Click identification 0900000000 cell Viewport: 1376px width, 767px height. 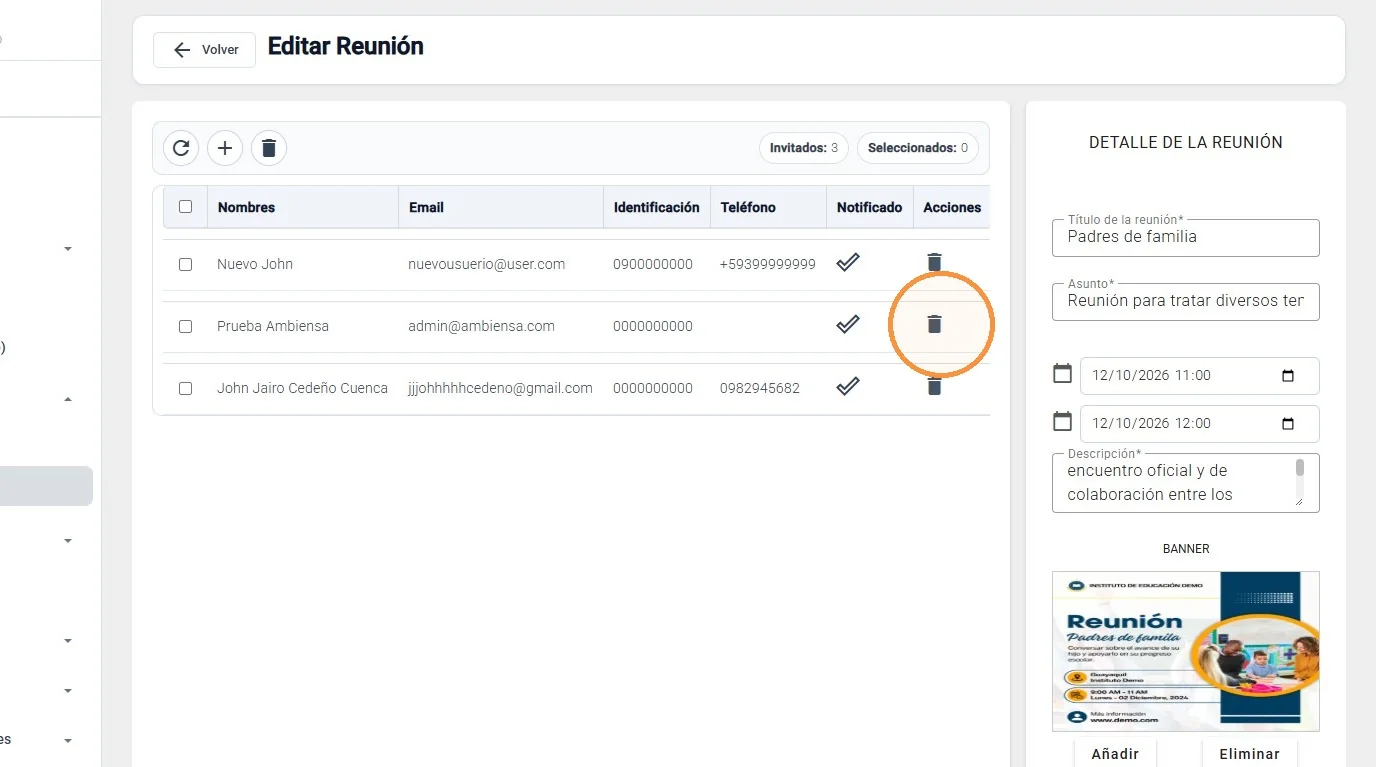[x=653, y=264]
